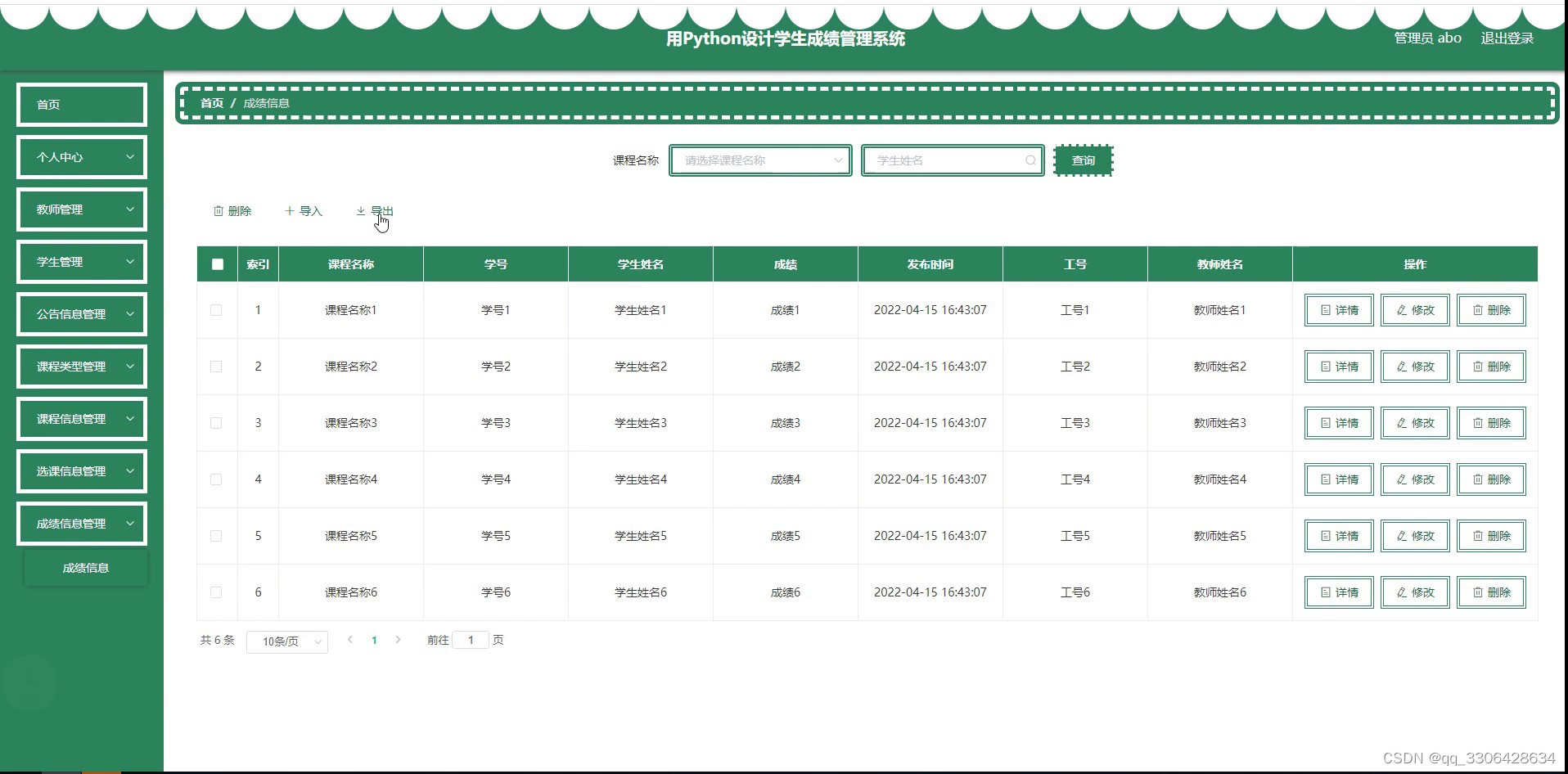Image resolution: width=1568 pixels, height=774 pixels.
Task: Expand the 个人中心 sidebar menu
Action: pyautogui.click(x=82, y=157)
